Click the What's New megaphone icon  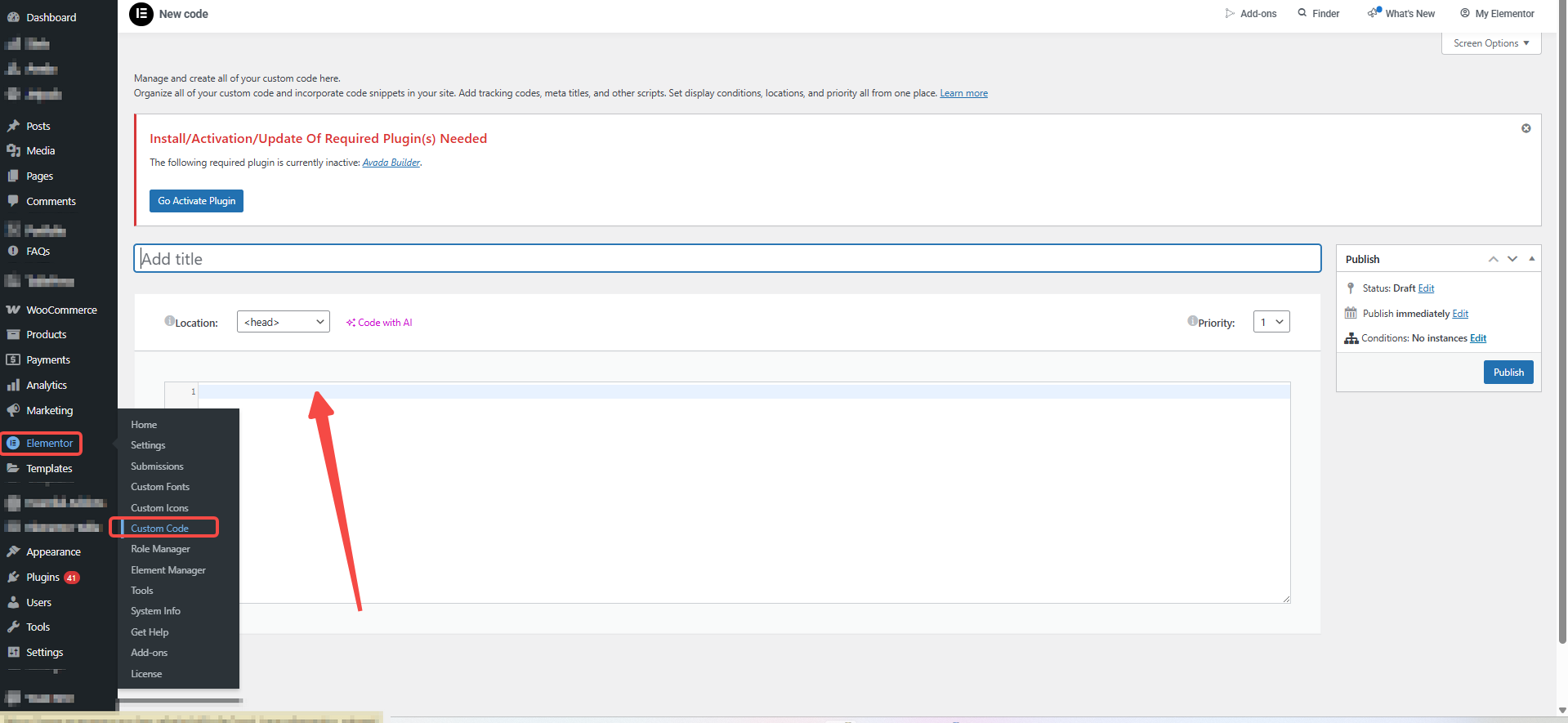tap(1374, 12)
